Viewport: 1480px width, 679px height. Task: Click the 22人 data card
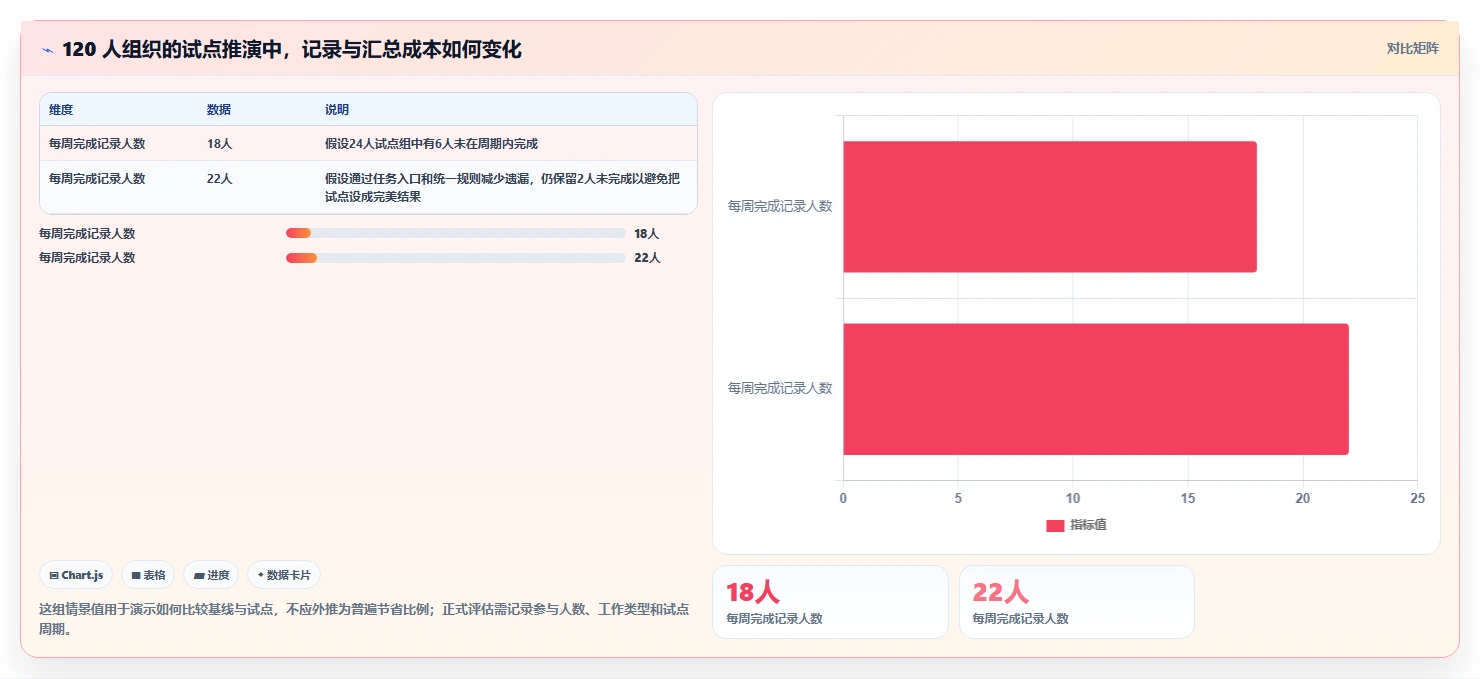(1077, 602)
